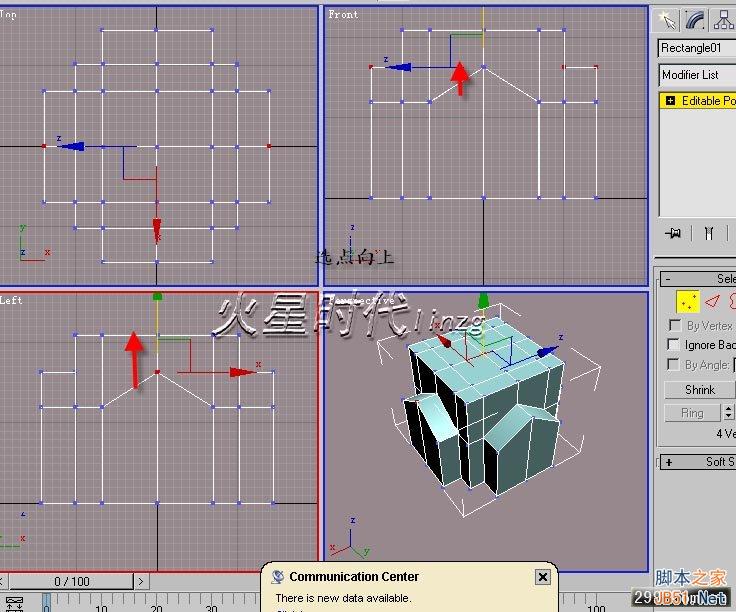The image size is (736, 612).
Task: Click the Ring selection button
Action: tap(692, 413)
